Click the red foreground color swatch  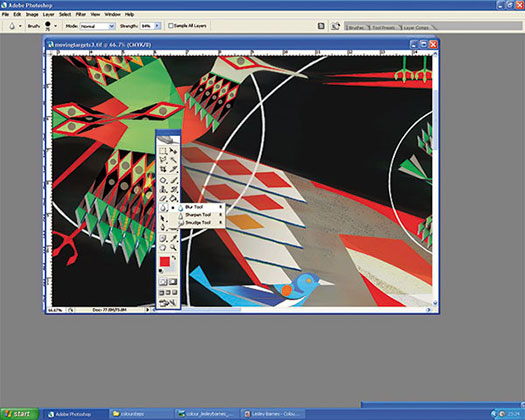tap(164, 262)
